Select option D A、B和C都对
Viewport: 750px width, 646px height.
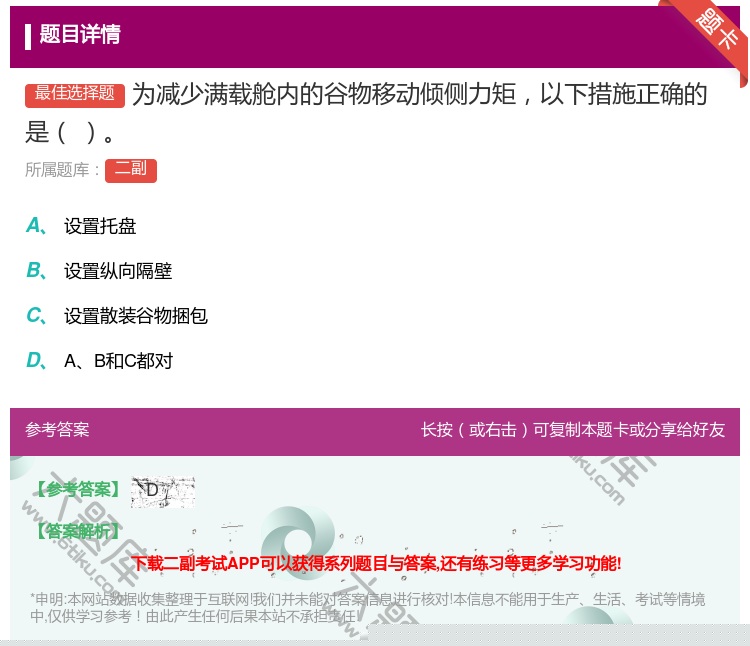point(99,361)
